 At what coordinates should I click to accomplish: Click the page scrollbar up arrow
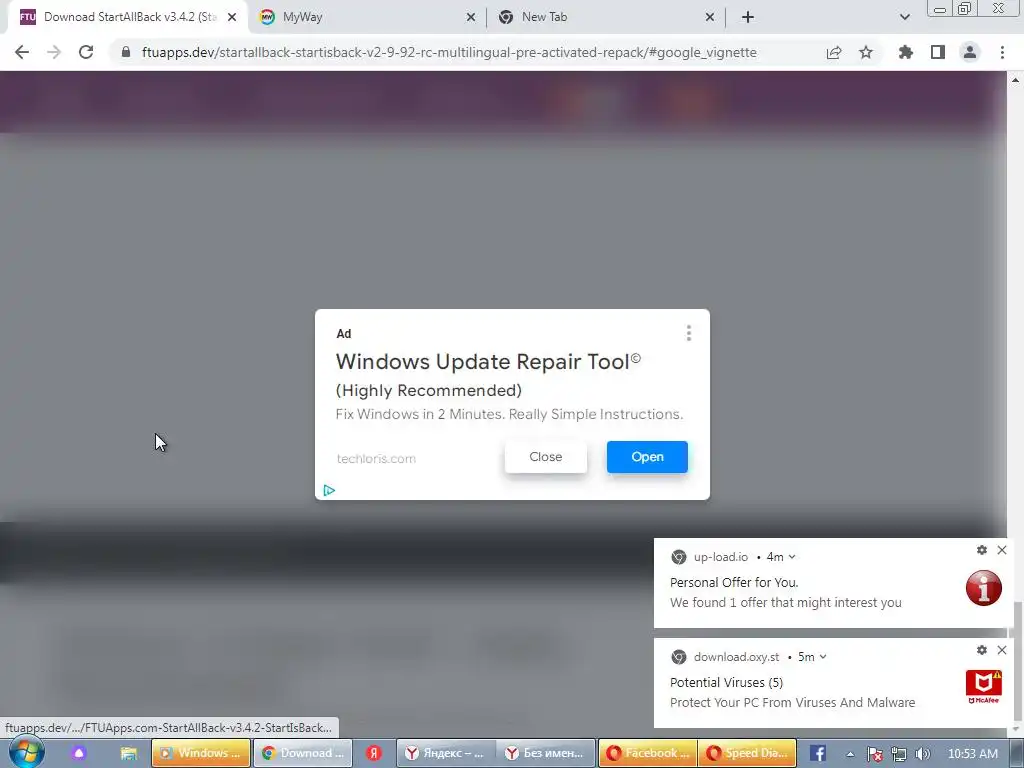coord(1016,80)
